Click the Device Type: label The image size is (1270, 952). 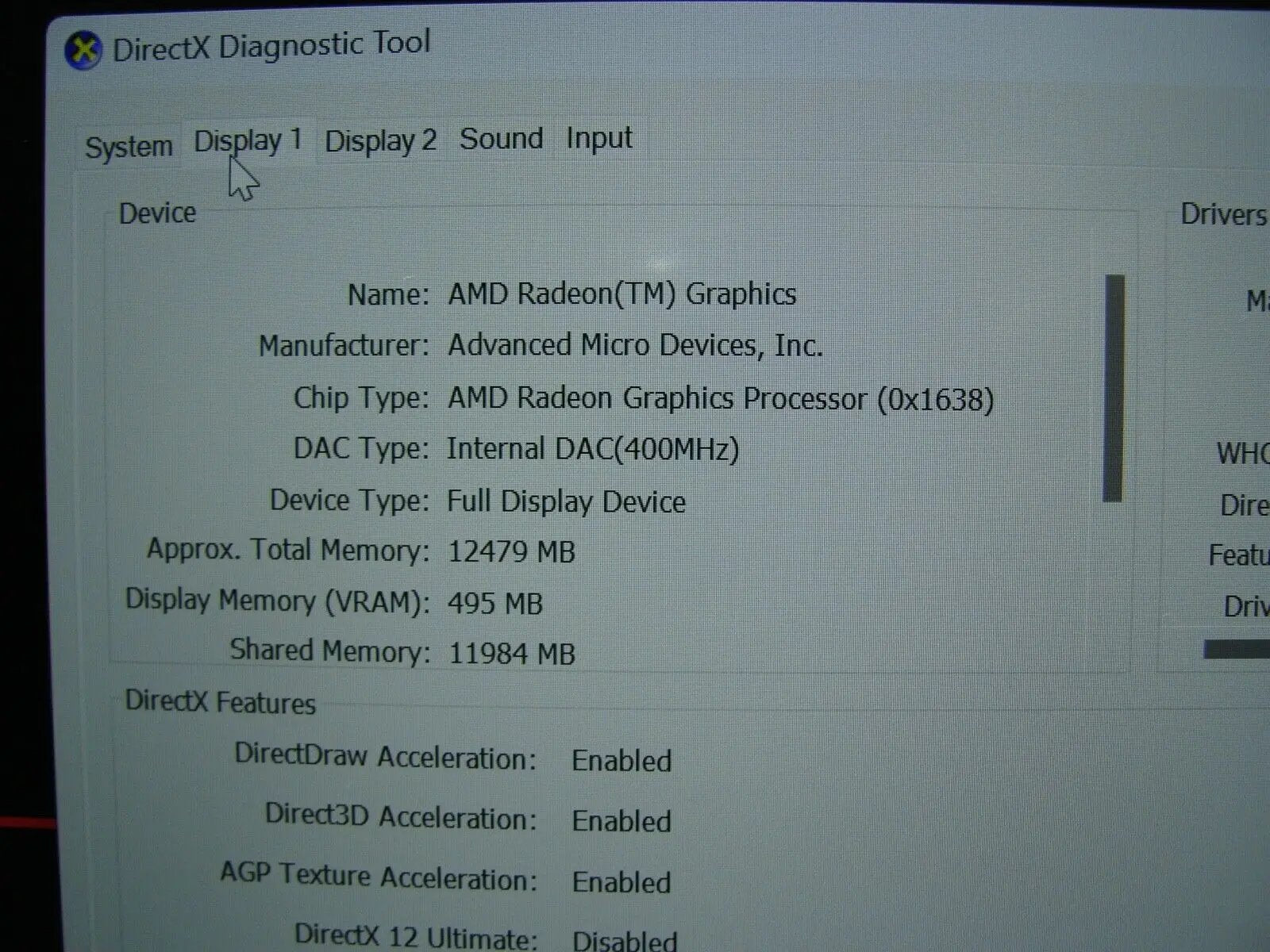pos(349,500)
